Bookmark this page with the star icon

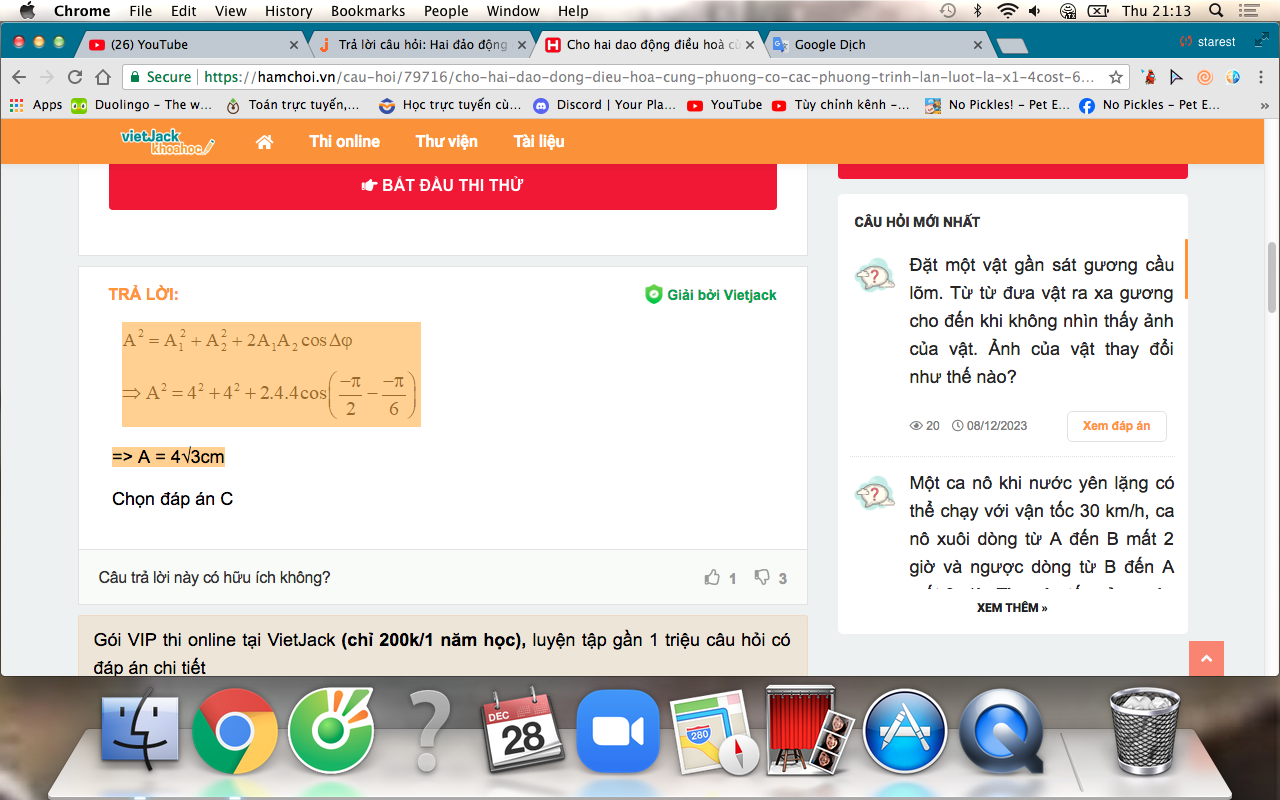click(x=1116, y=77)
